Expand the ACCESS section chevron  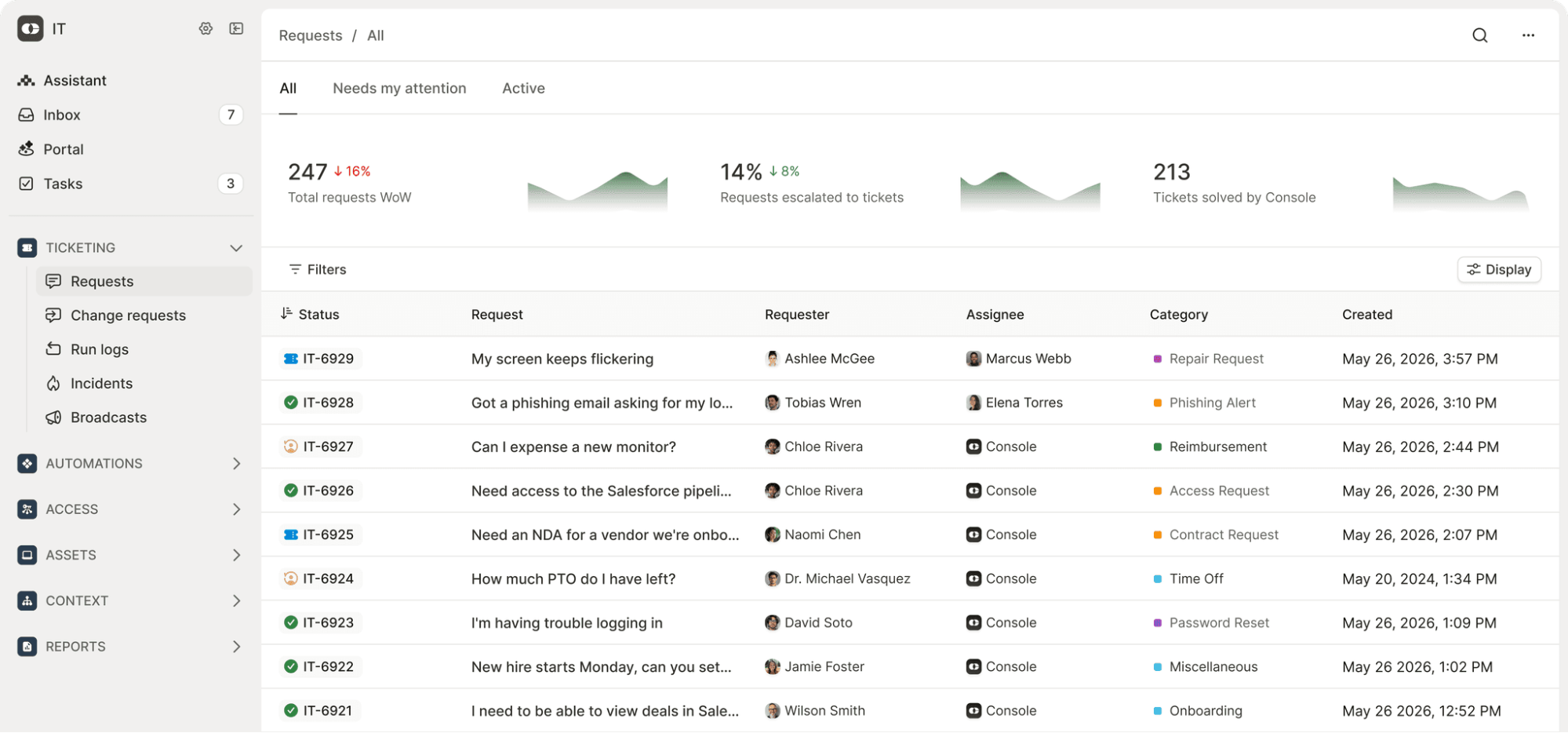[236, 509]
